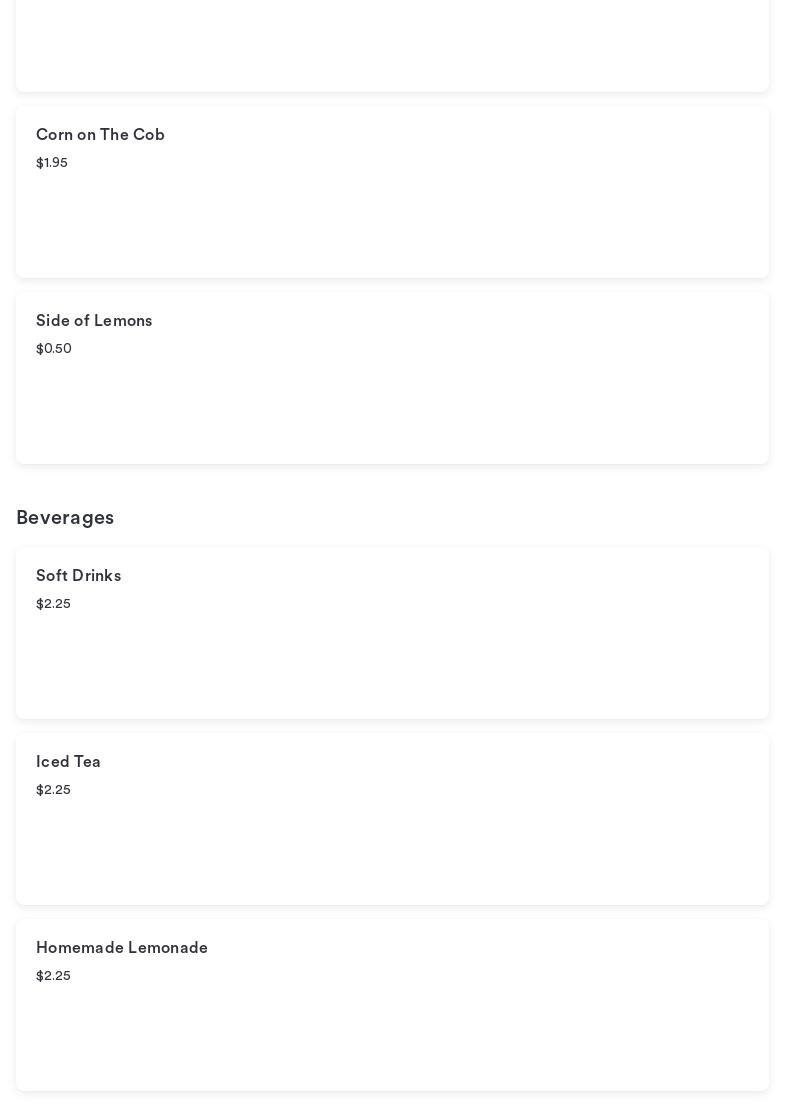Screen dimensions: 785x1109
Task: Click the $2.25 price under Soft Drinks
Action: (53, 604)
